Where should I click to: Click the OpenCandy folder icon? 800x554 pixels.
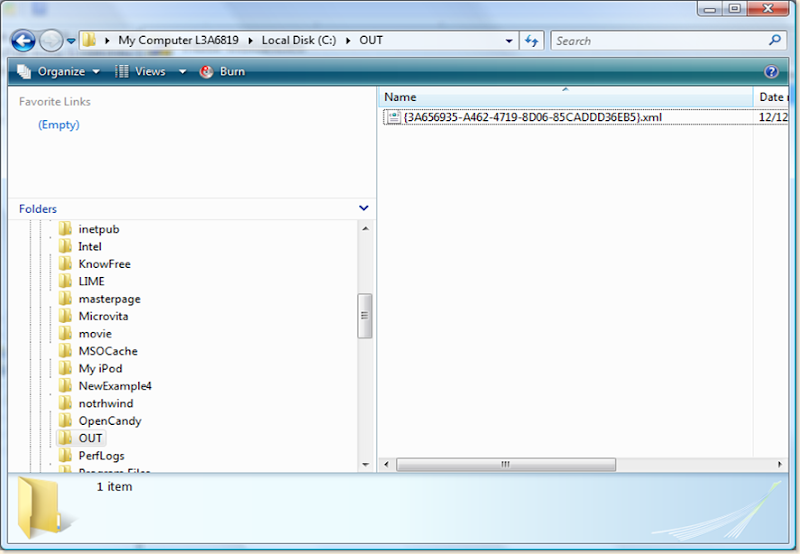(x=65, y=420)
